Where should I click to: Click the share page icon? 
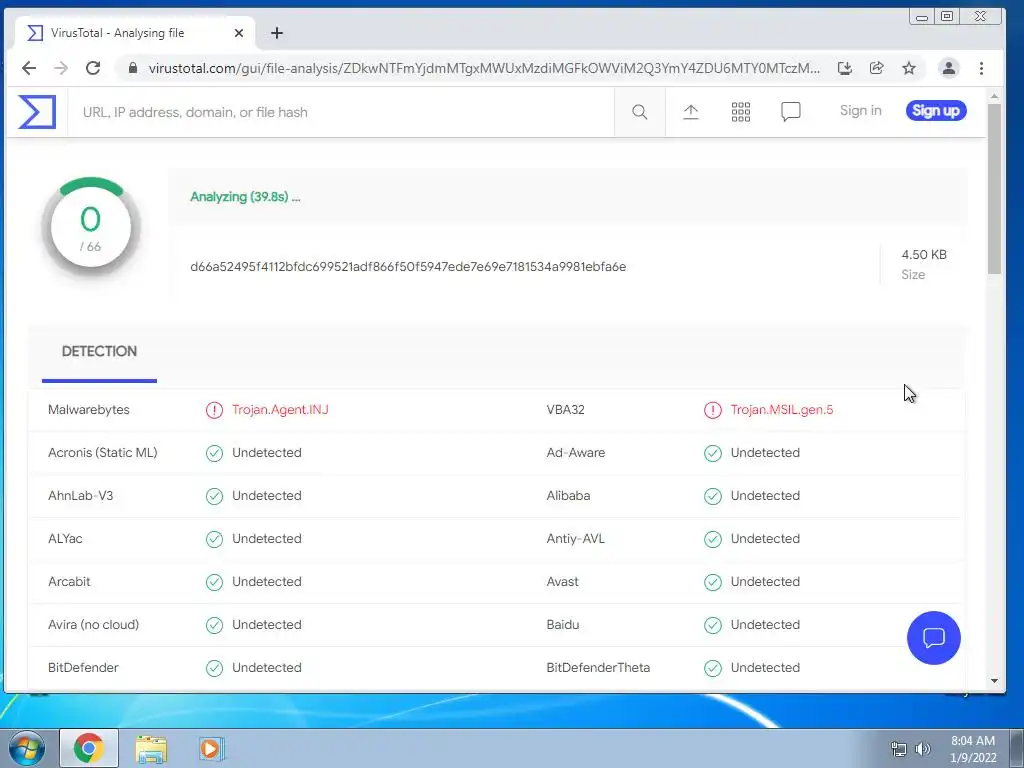coord(876,68)
